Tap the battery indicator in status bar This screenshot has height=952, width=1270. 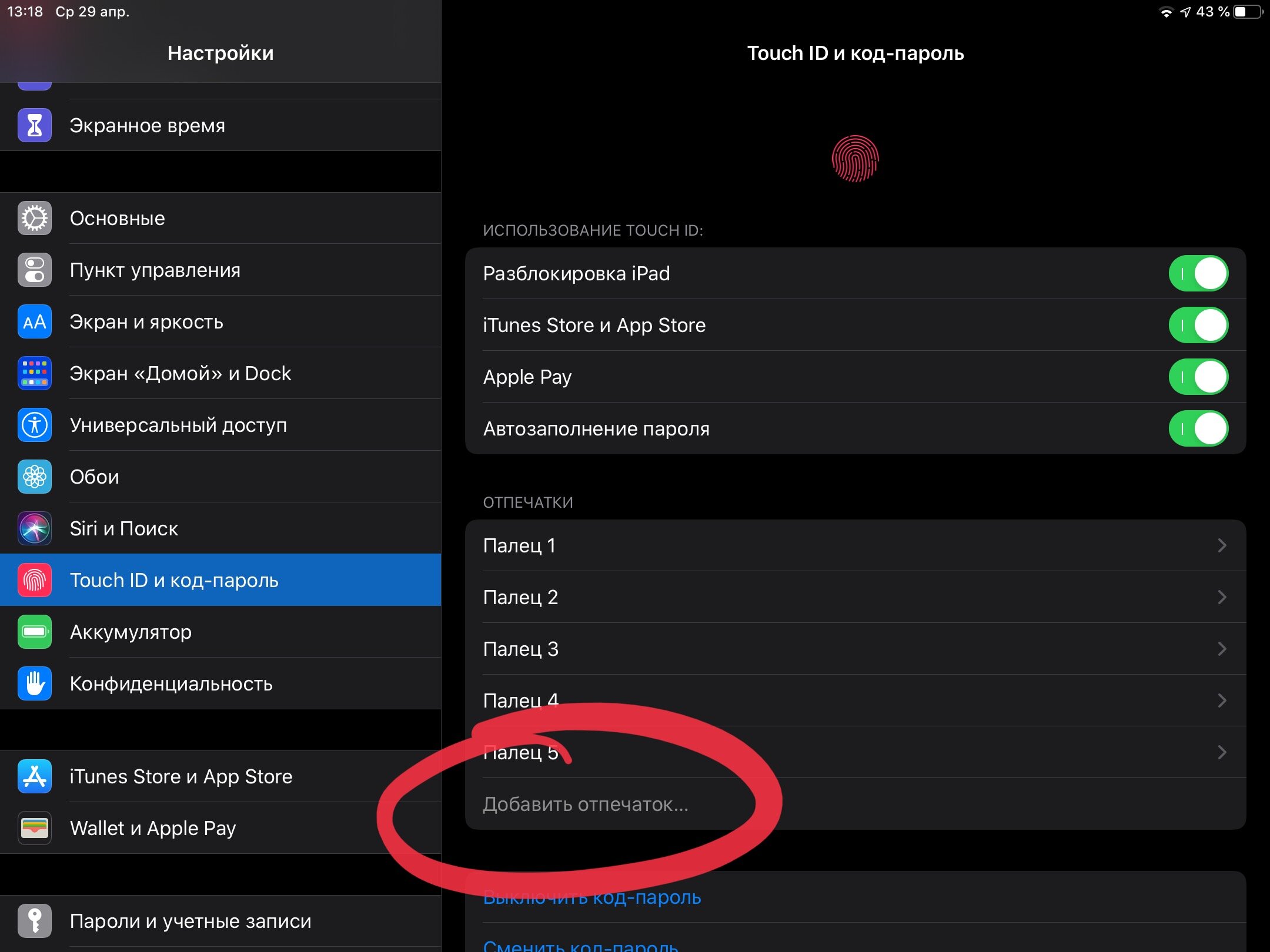(x=1249, y=12)
